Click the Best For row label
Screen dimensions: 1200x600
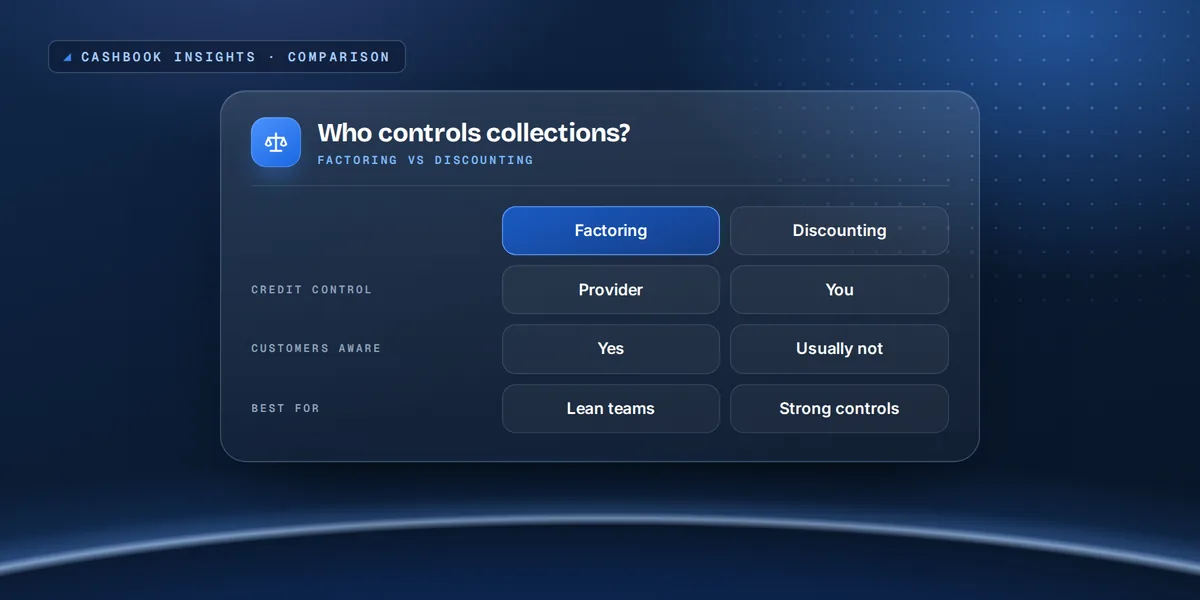click(x=286, y=409)
